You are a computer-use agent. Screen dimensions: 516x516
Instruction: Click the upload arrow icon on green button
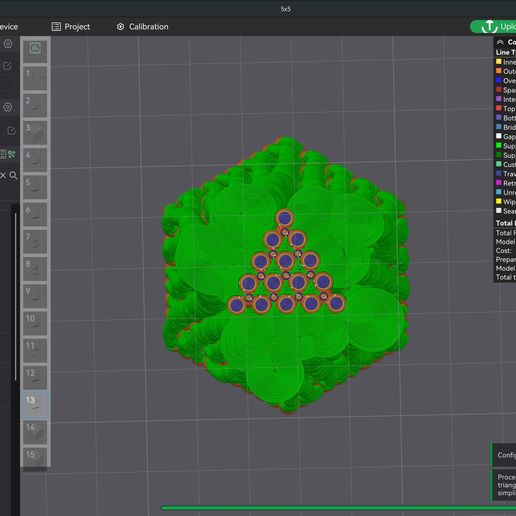(x=489, y=26)
